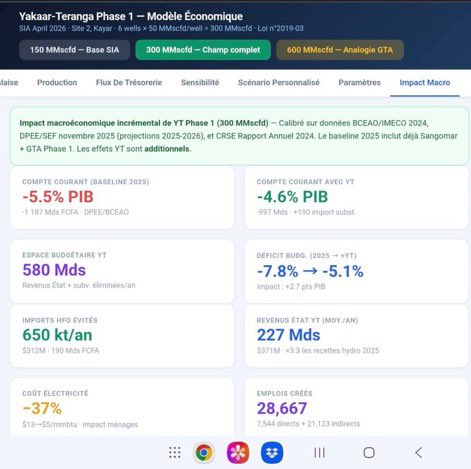This screenshot has width=471, height=469.
Task: Click '$312M · 190 Mds FCFA' subtitle
Action: pyautogui.click(x=61, y=350)
